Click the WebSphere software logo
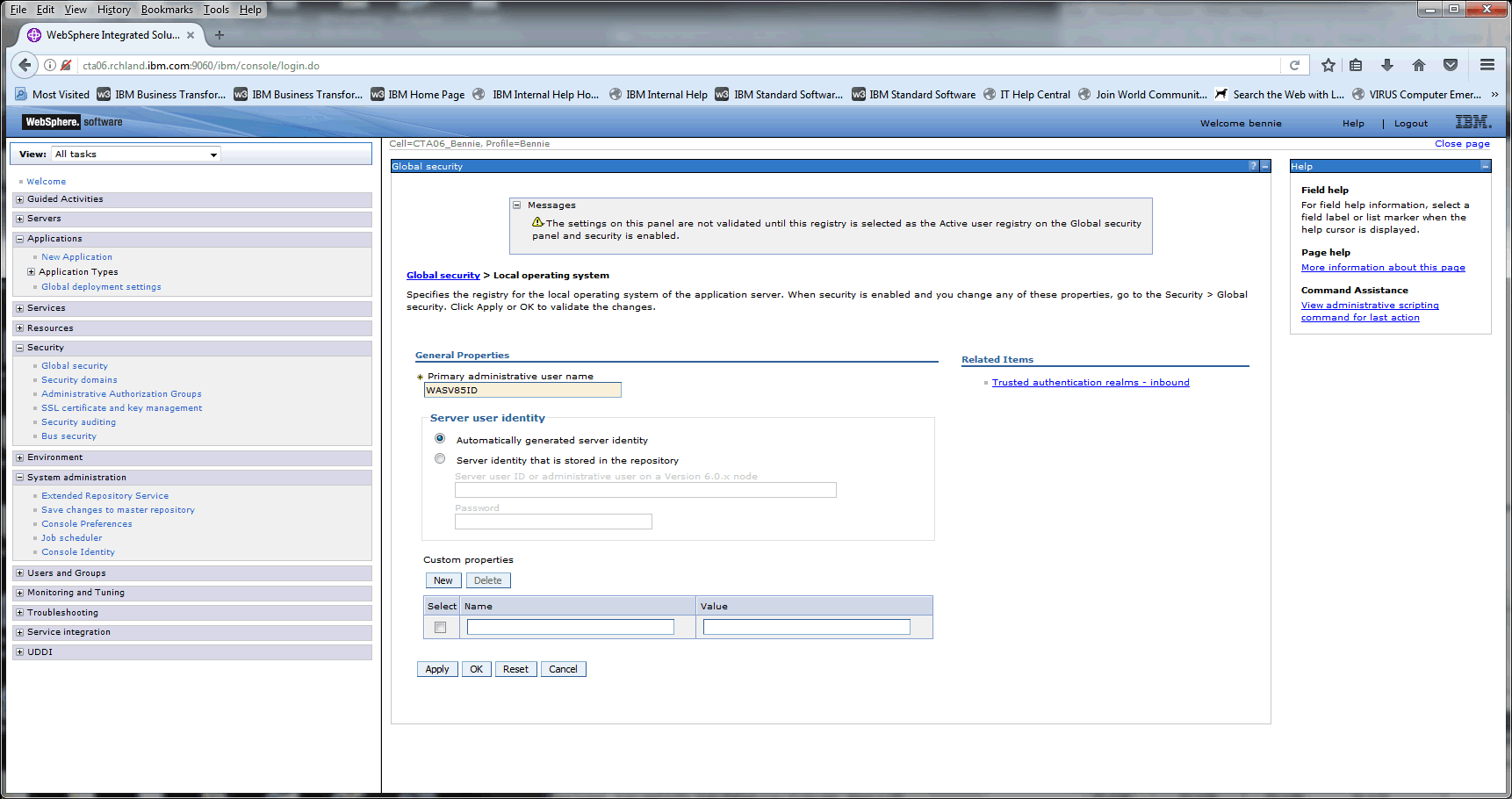The width and height of the screenshot is (1512, 799). point(73,122)
